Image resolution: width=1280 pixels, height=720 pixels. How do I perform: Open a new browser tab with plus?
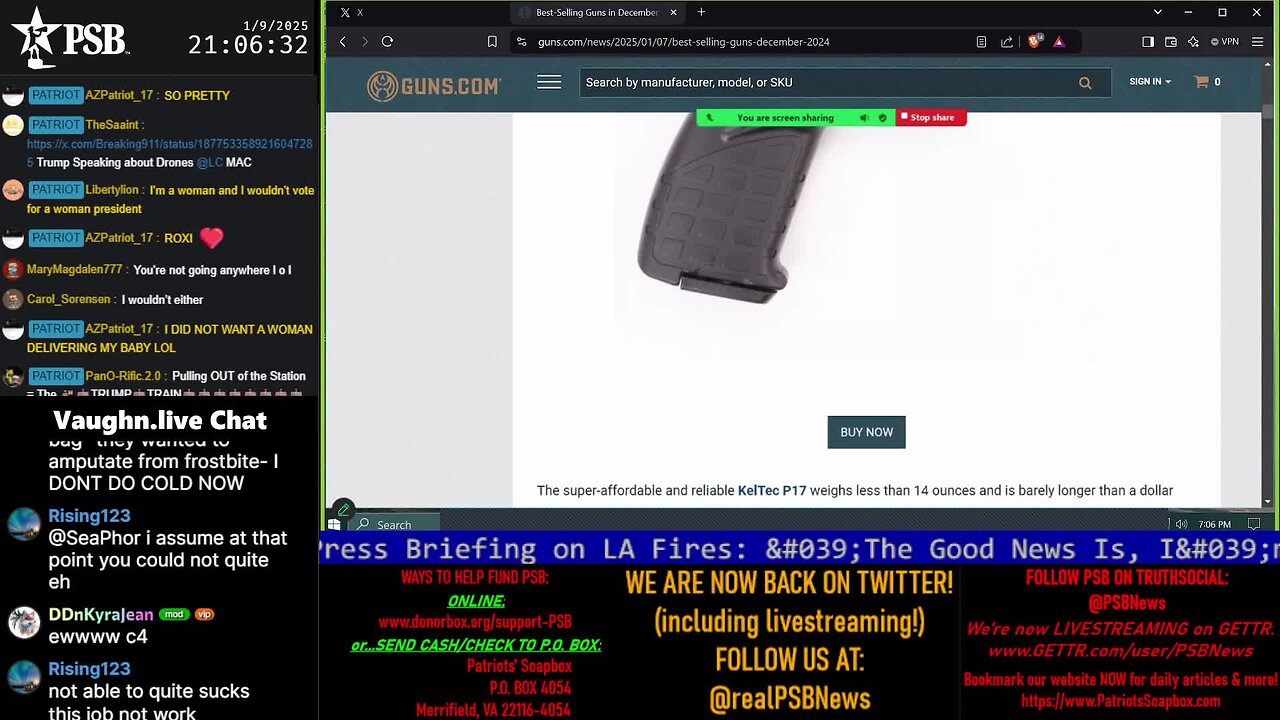tap(701, 12)
